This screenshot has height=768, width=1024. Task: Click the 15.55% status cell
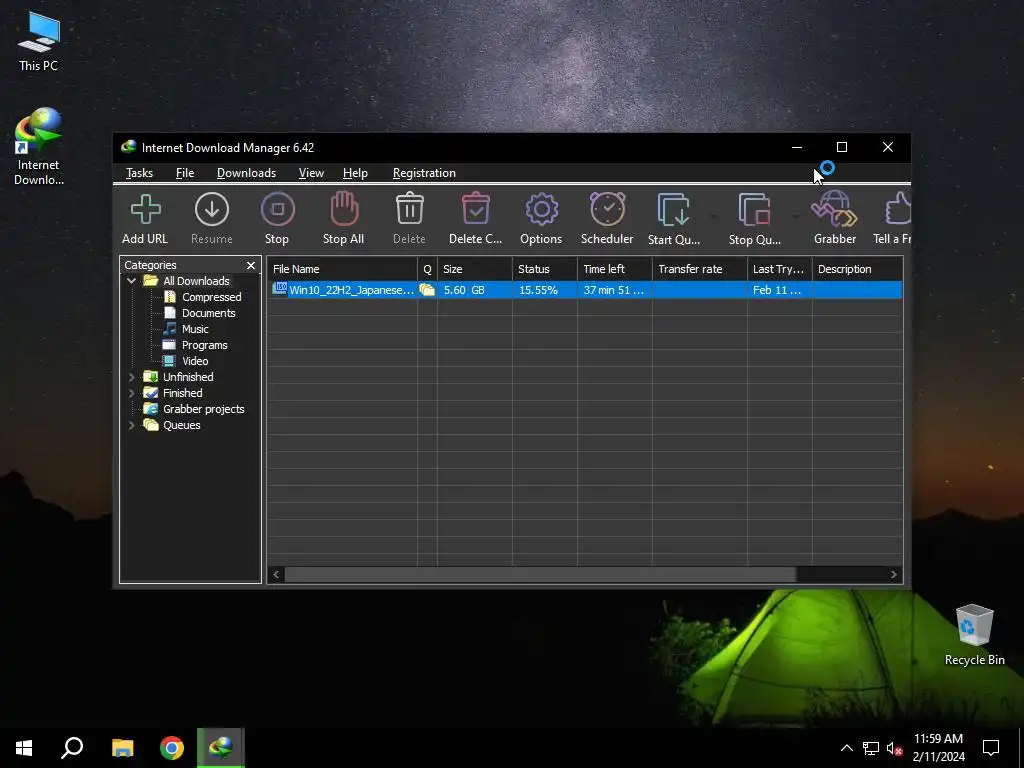point(545,290)
